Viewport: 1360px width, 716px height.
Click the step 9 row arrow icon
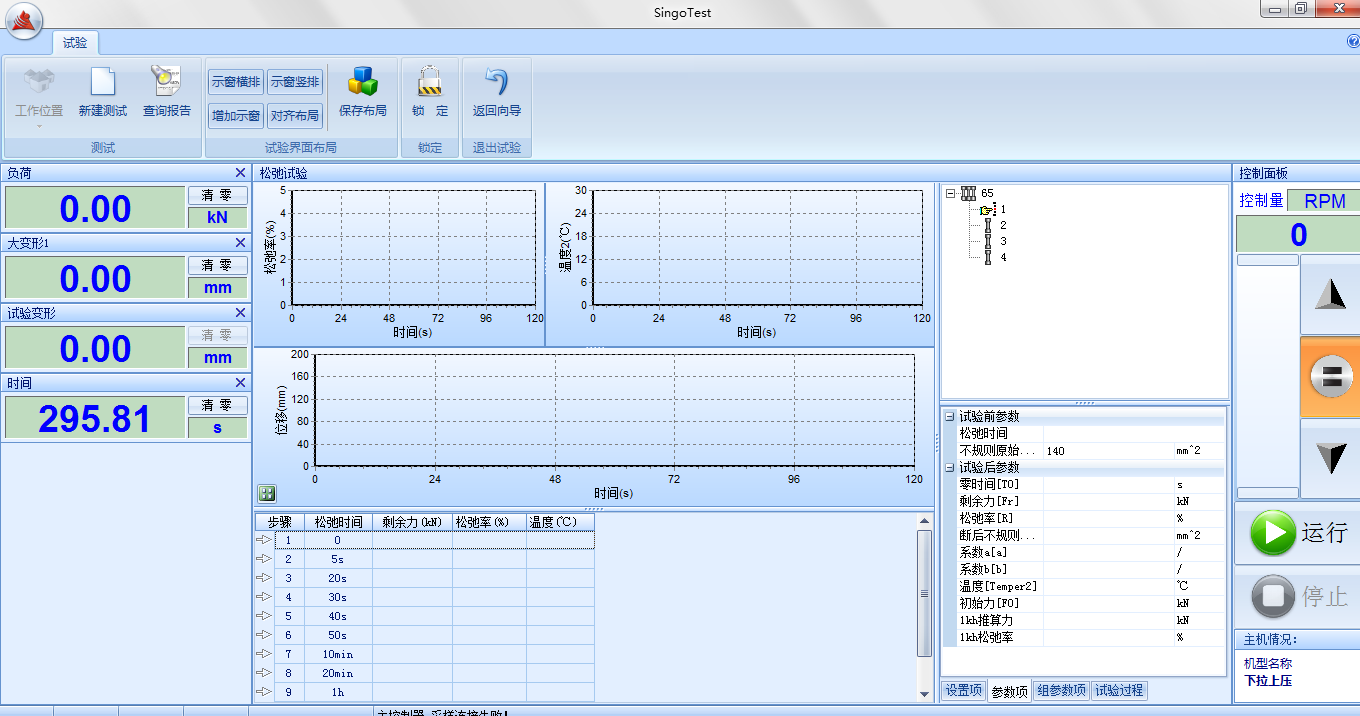(264, 692)
